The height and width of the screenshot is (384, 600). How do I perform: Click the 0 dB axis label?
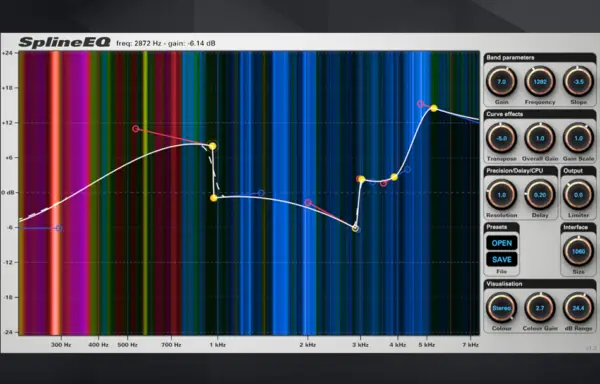(x=8, y=192)
